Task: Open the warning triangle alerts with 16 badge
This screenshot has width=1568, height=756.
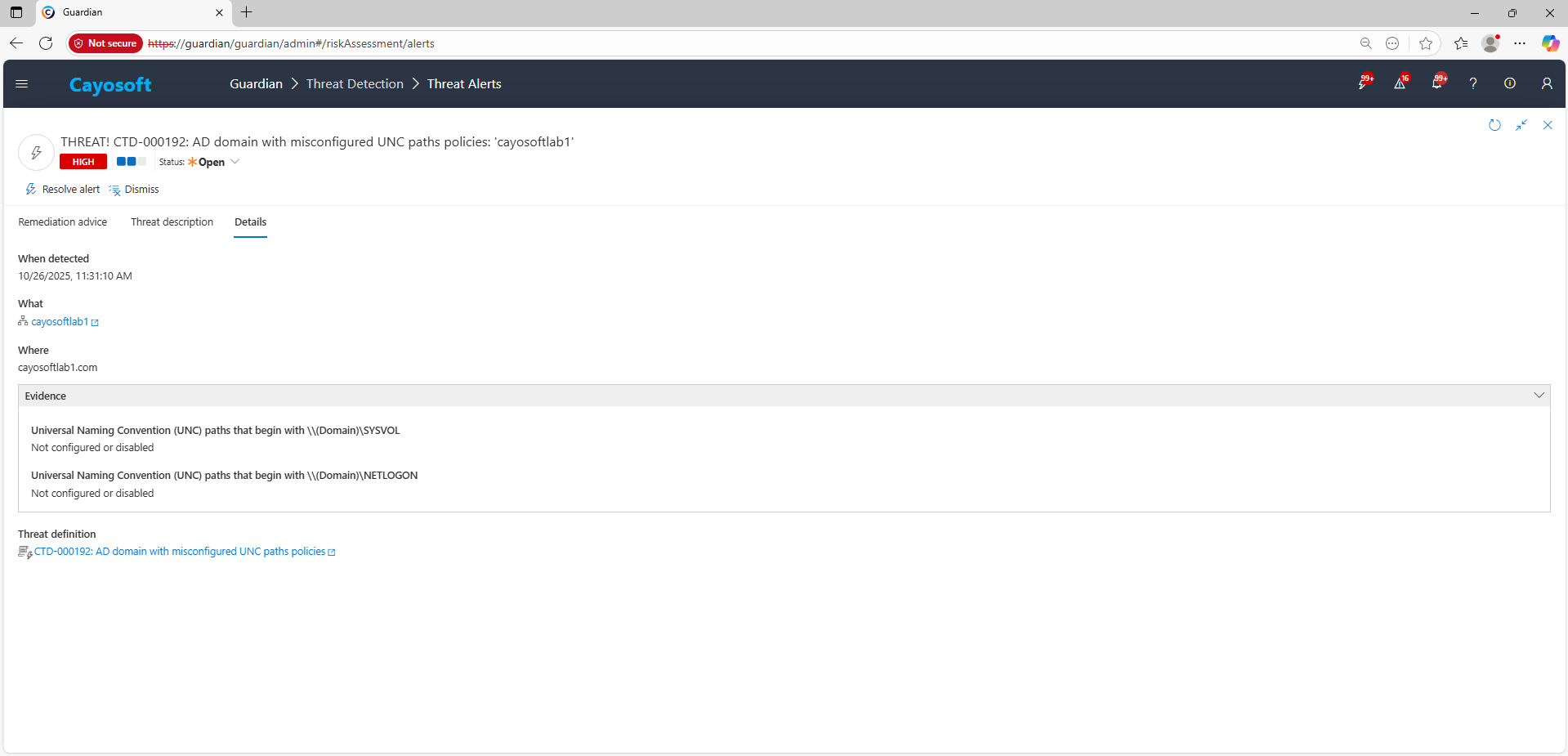Action: click(x=1400, y=83)
